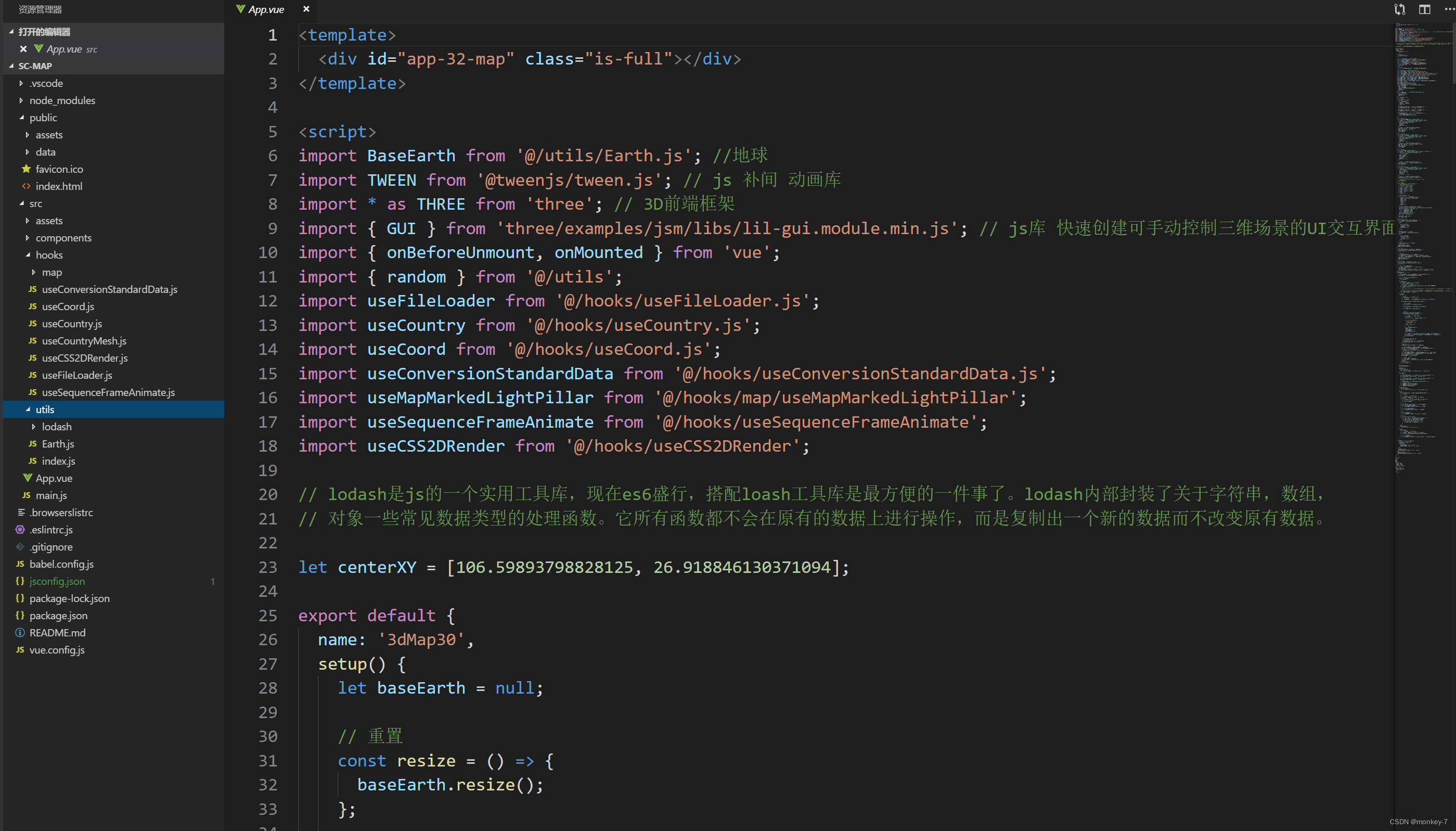Click the JS icon of Earth.js
This screenshot has width=1456, height=831.
pyautogui.click(x=33, y=443)
